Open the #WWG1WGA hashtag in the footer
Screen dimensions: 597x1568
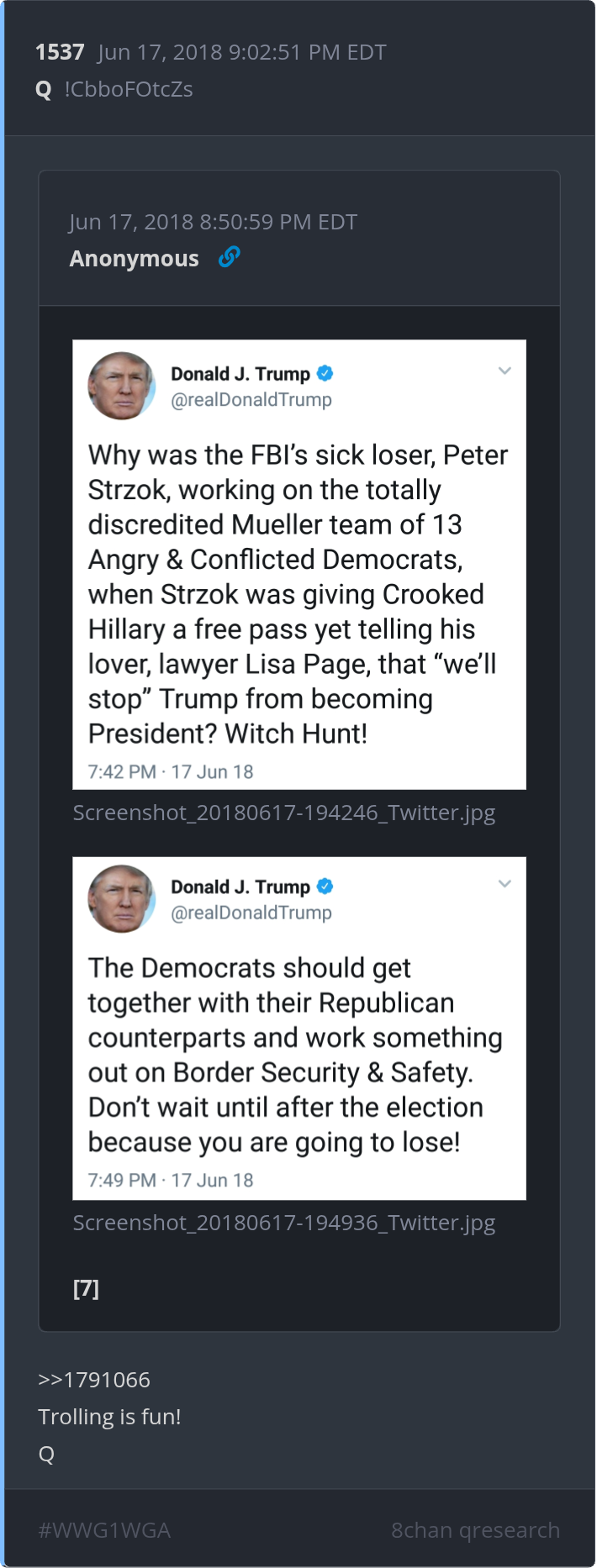point(104,1530)
